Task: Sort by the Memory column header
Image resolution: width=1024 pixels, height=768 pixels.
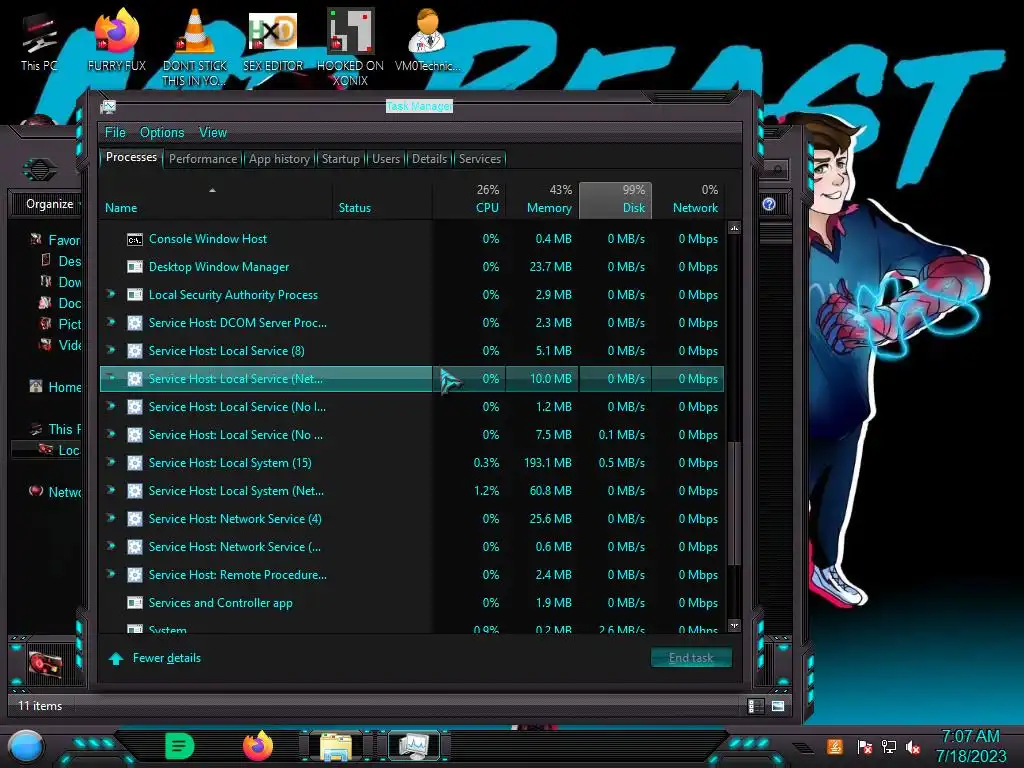Action: pos(542,200)
